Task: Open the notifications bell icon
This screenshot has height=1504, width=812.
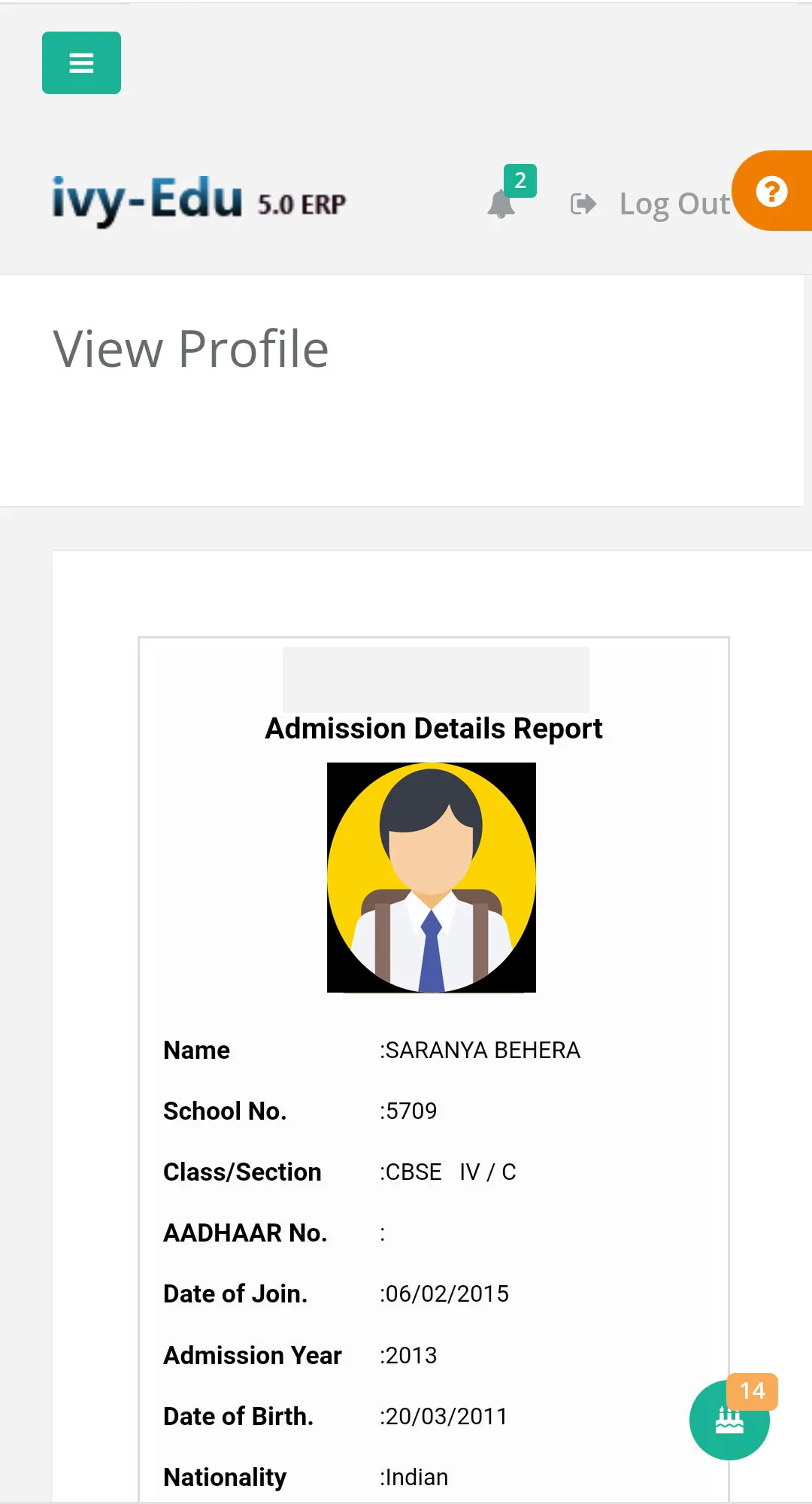Action: [x=501, y=205]
